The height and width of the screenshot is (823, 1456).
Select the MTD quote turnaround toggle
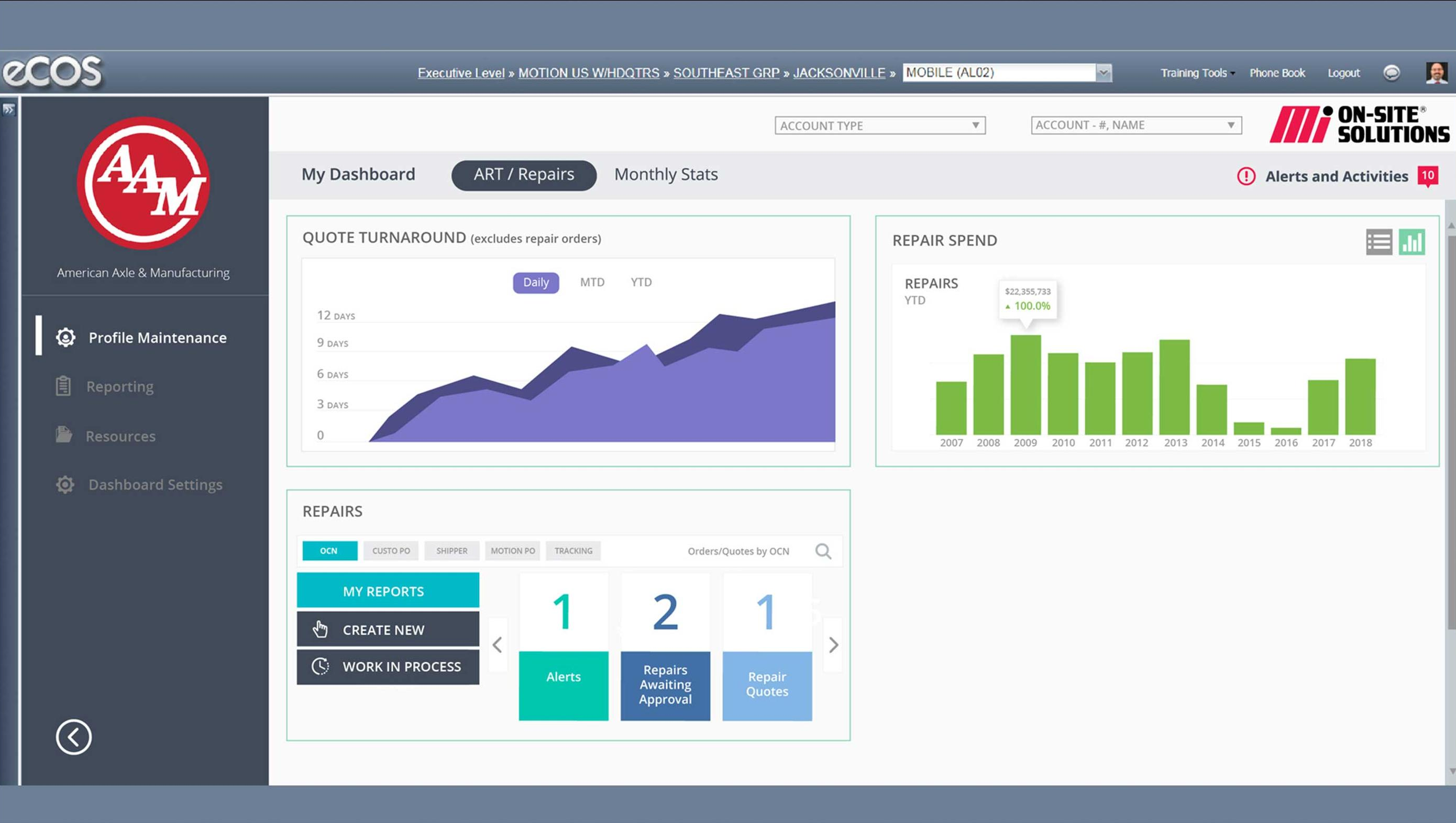pos(592,282)
